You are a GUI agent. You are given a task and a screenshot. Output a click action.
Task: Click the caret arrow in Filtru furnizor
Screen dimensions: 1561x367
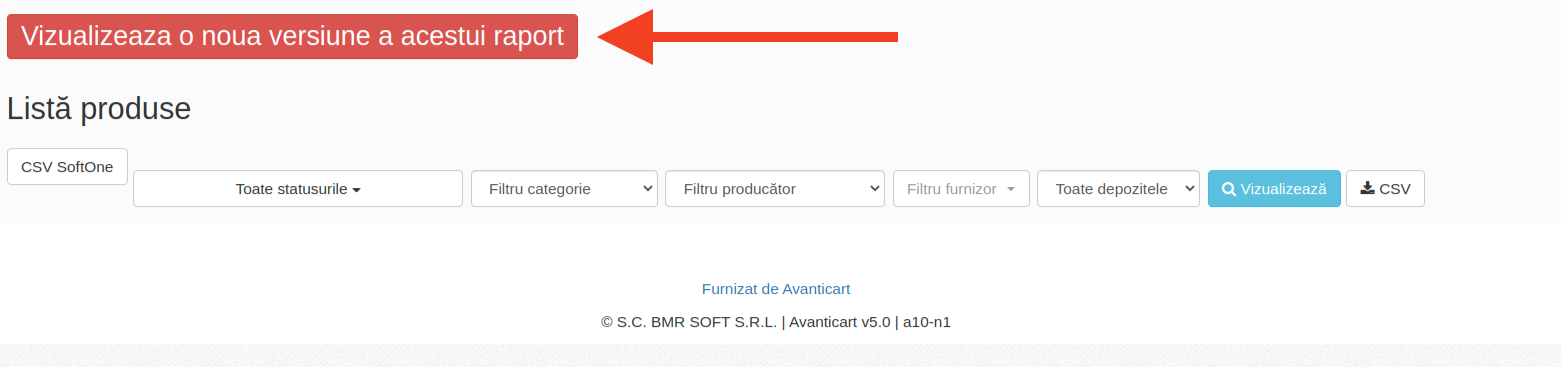[x=1011, y=189]
